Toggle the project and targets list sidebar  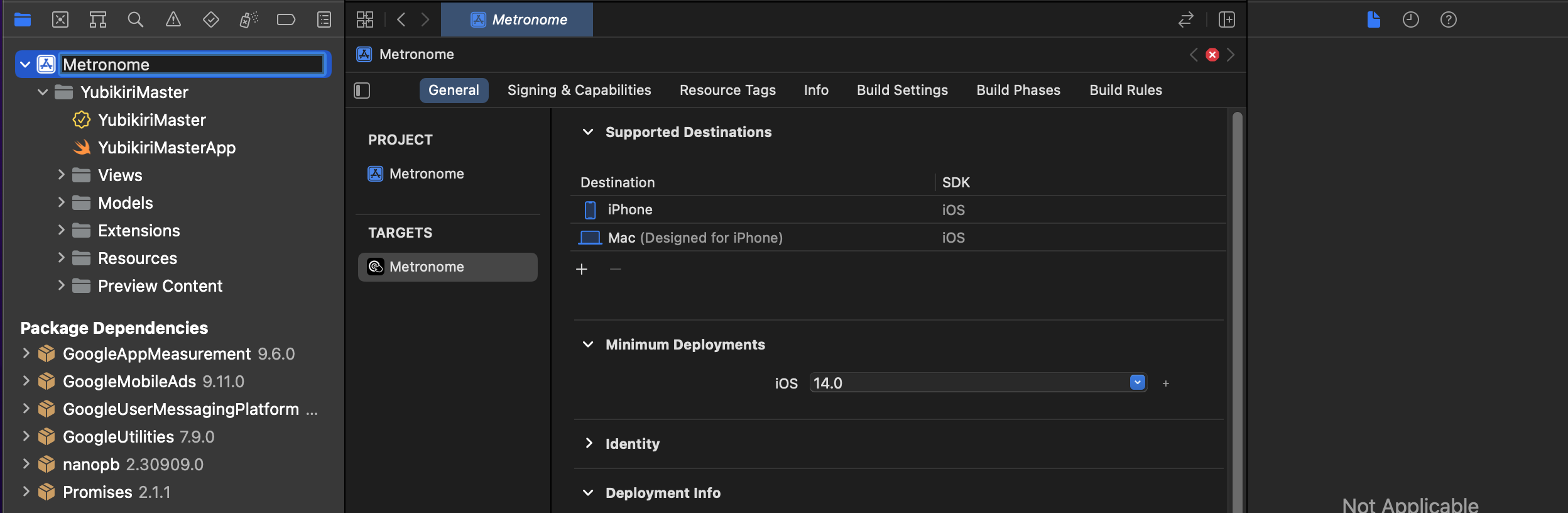click(x=362, y=91)
